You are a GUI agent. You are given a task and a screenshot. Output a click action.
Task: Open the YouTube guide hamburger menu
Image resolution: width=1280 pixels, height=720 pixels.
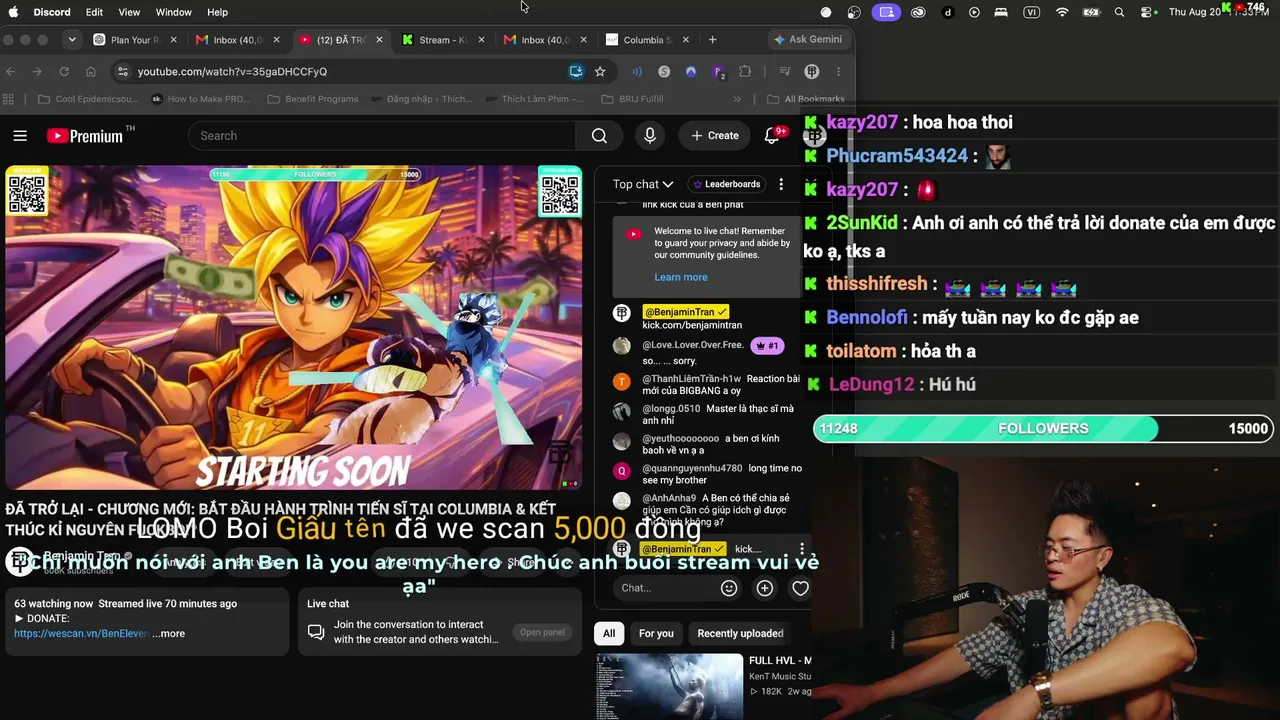(20, 136)
